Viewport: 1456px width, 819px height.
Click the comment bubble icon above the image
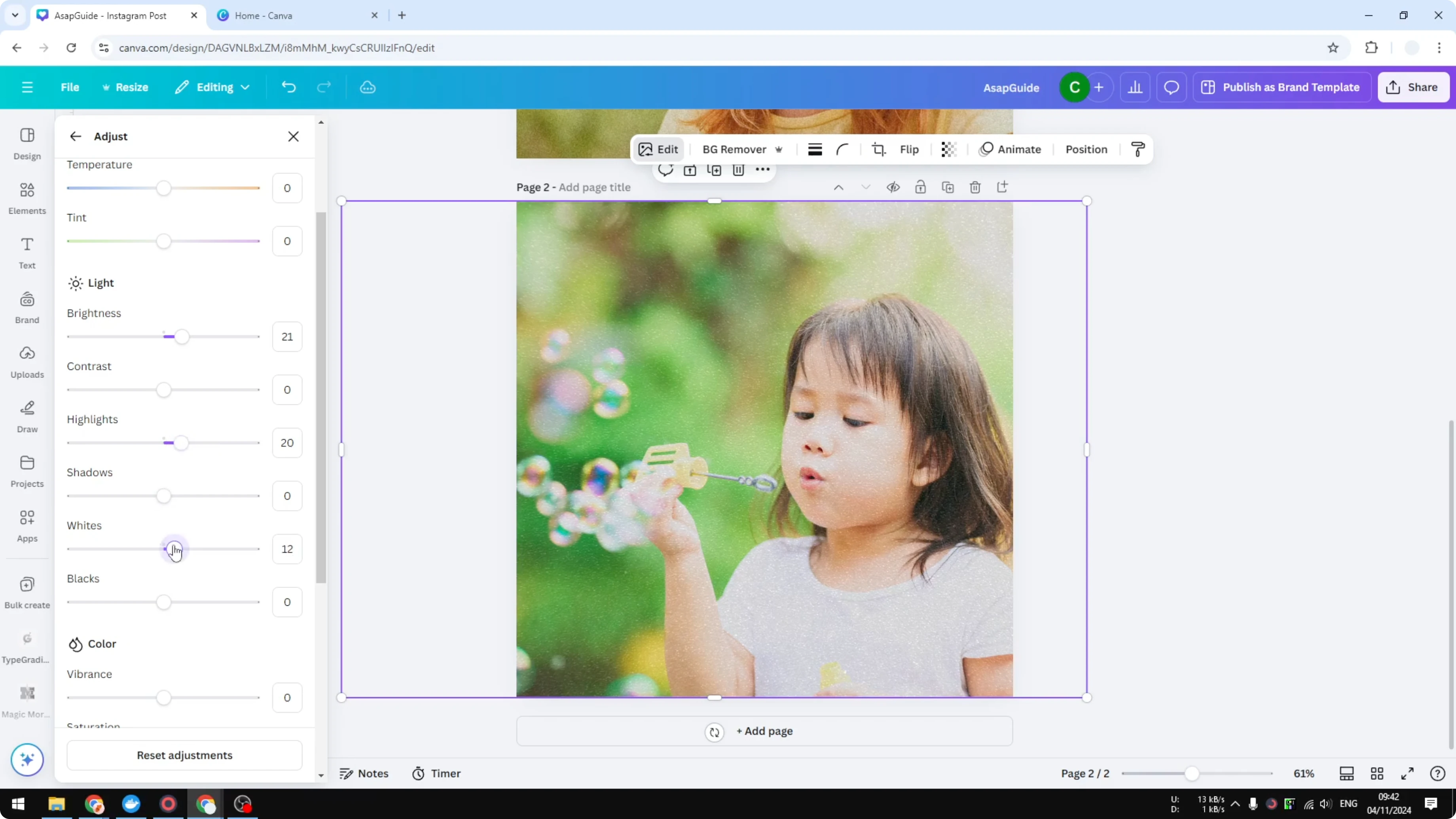point(665,170)
